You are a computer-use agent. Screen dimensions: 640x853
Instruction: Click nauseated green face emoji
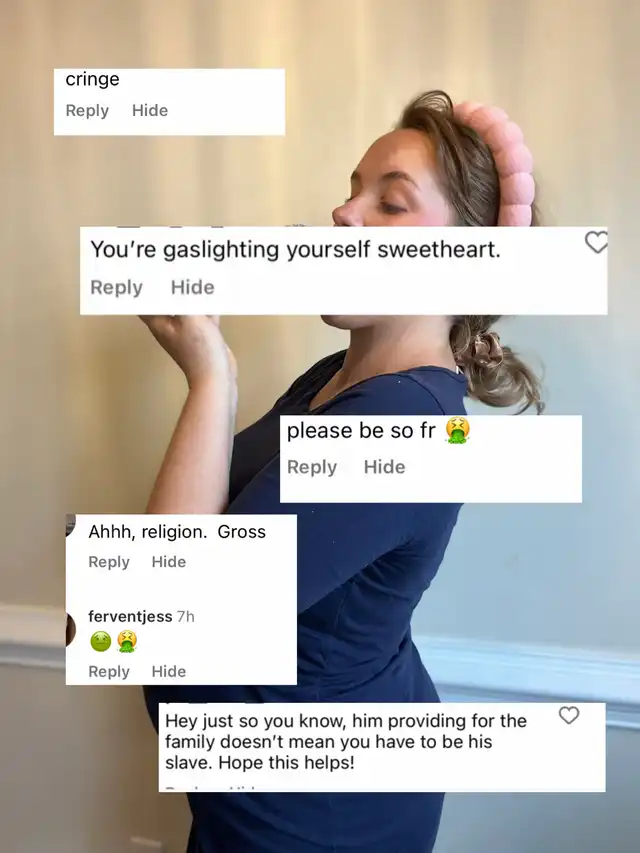coord(100,641)
